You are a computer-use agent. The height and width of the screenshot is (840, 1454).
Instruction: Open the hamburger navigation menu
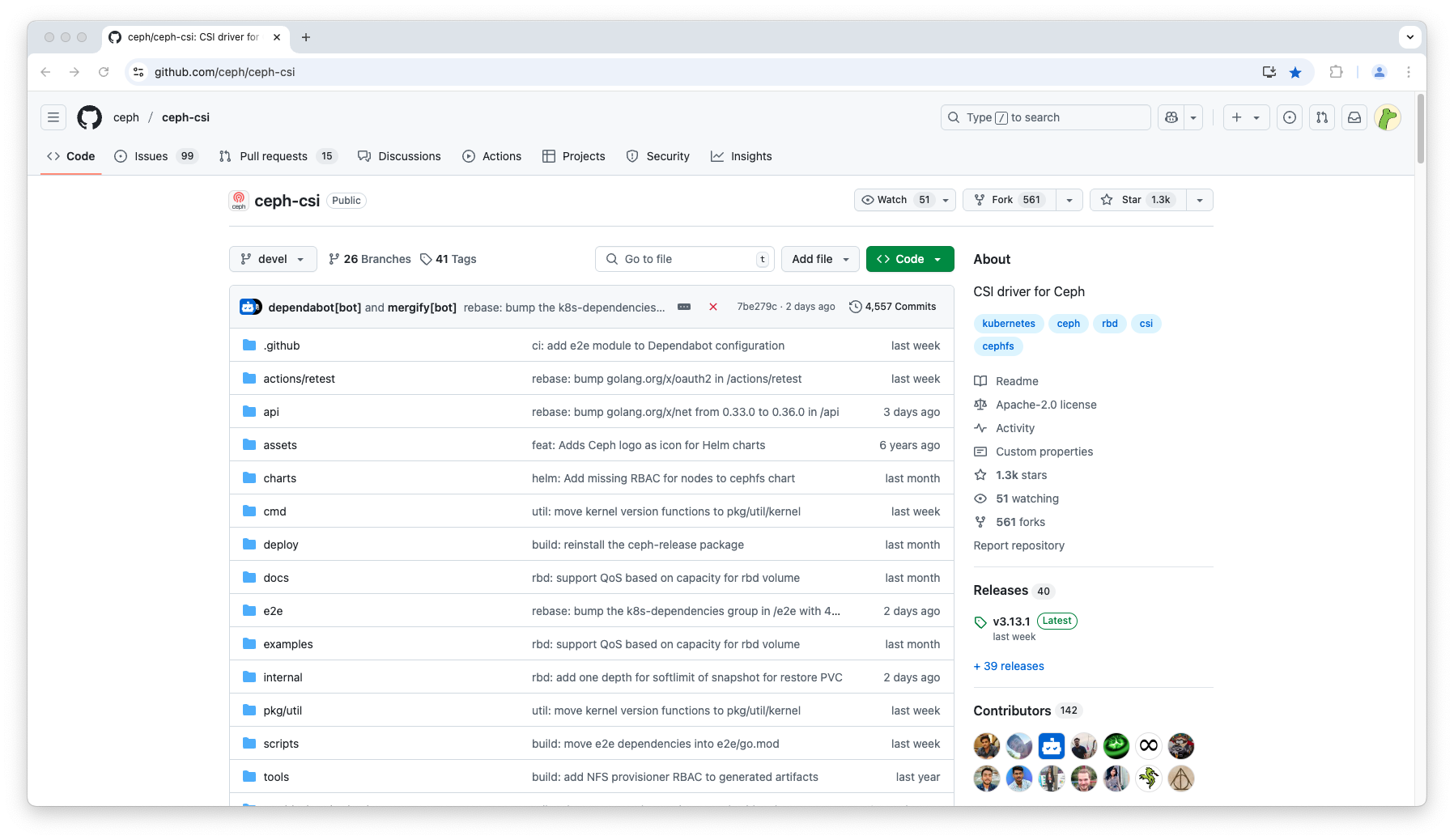(53, 117)
